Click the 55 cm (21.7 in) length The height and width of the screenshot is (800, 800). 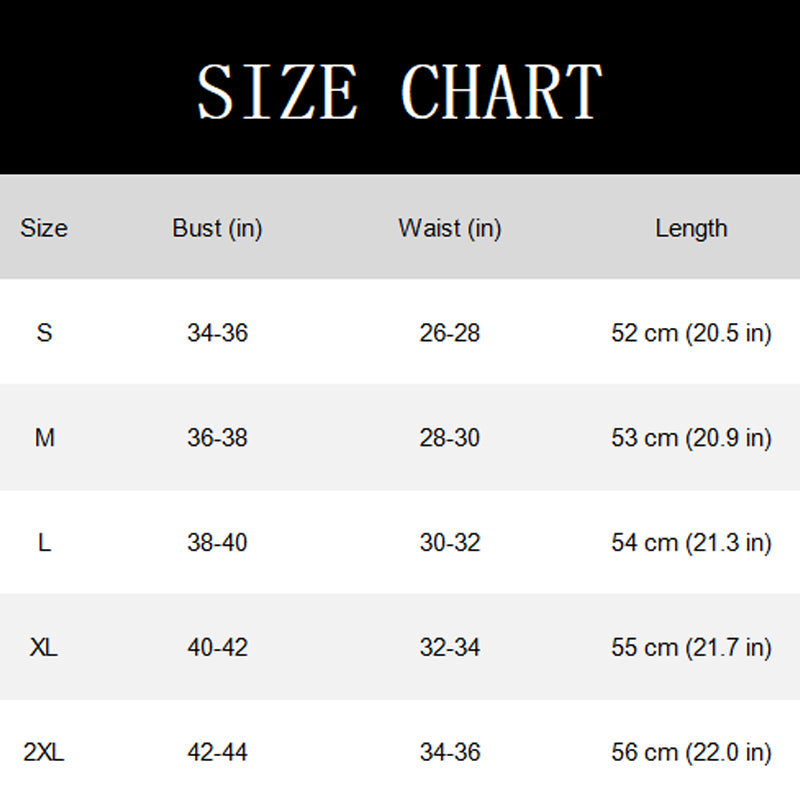pos(691,648)
